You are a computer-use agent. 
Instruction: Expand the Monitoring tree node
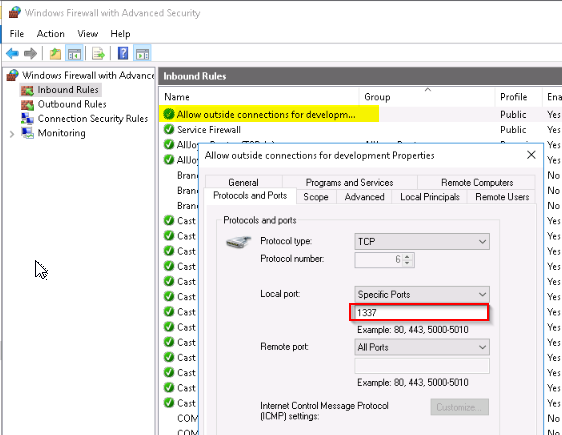12,134
